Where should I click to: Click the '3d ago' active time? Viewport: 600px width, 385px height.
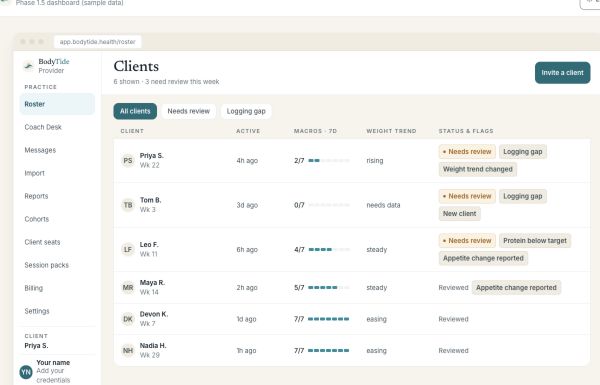(x=247, y=205)
